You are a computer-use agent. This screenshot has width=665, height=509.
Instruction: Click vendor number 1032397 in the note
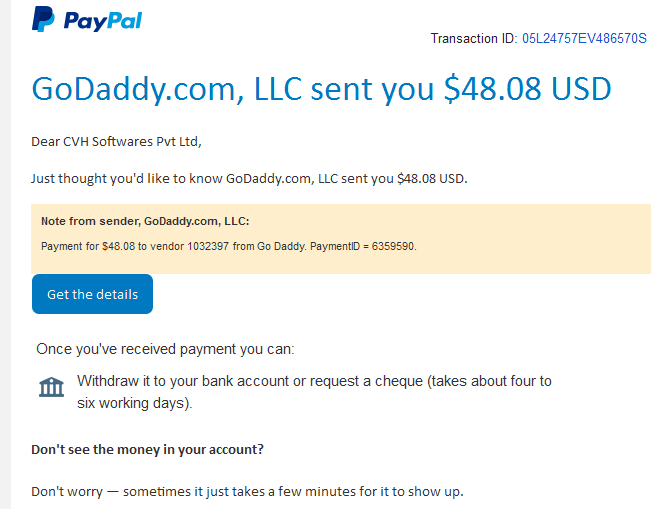(x=208, y=246)
